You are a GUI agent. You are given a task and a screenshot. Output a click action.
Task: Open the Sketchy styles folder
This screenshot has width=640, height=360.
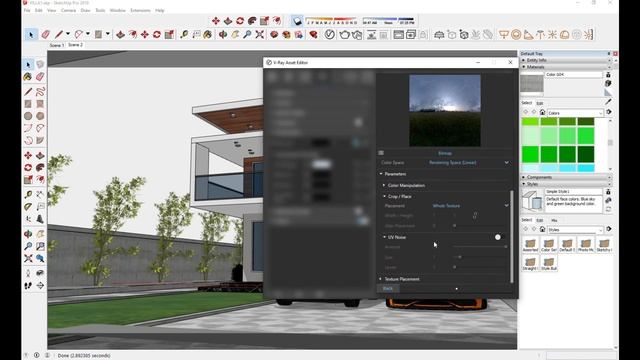click(x=604, y=245)
